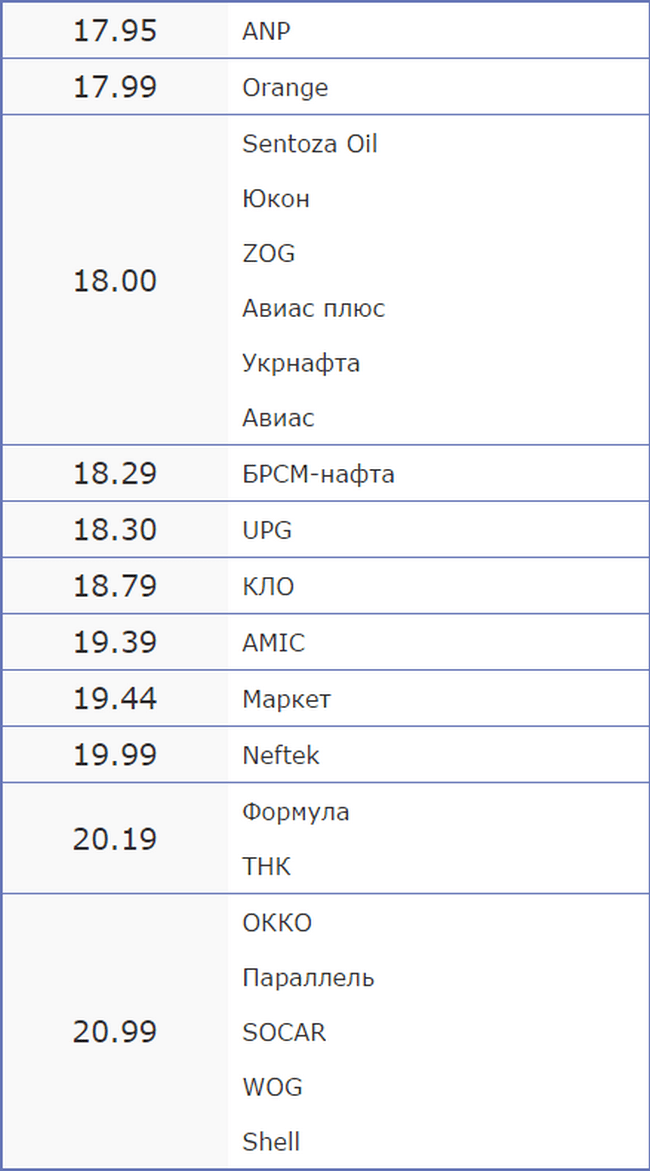This screenshot has height=1171, width=650.
Task: Select Авиас плюс in the list
Action: coord(314,308)
